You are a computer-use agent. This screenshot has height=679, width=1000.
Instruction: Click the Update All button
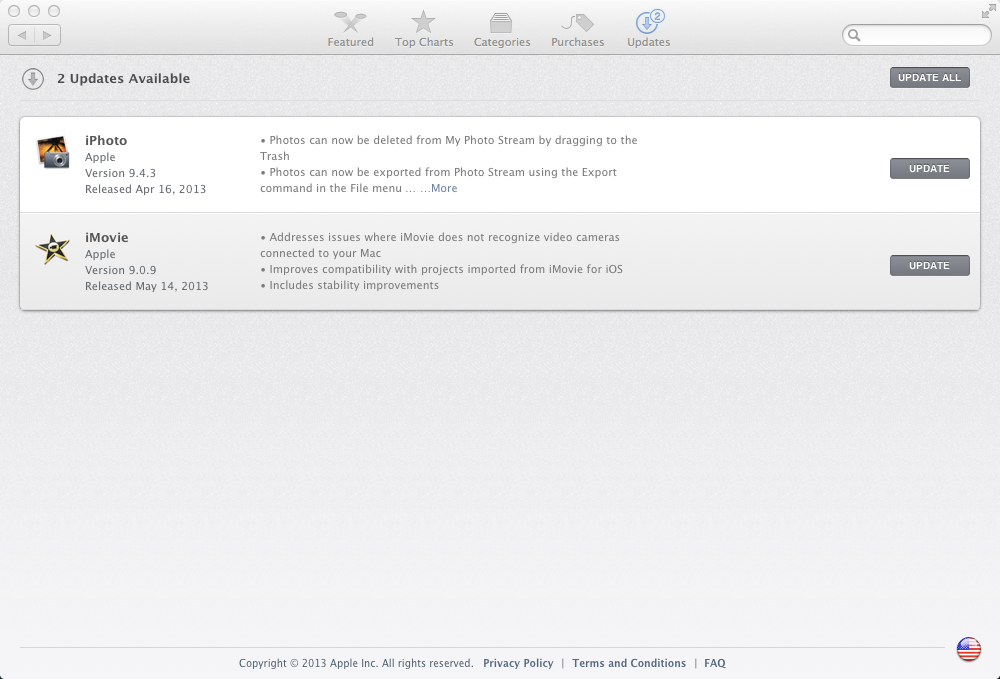(929, 78)
